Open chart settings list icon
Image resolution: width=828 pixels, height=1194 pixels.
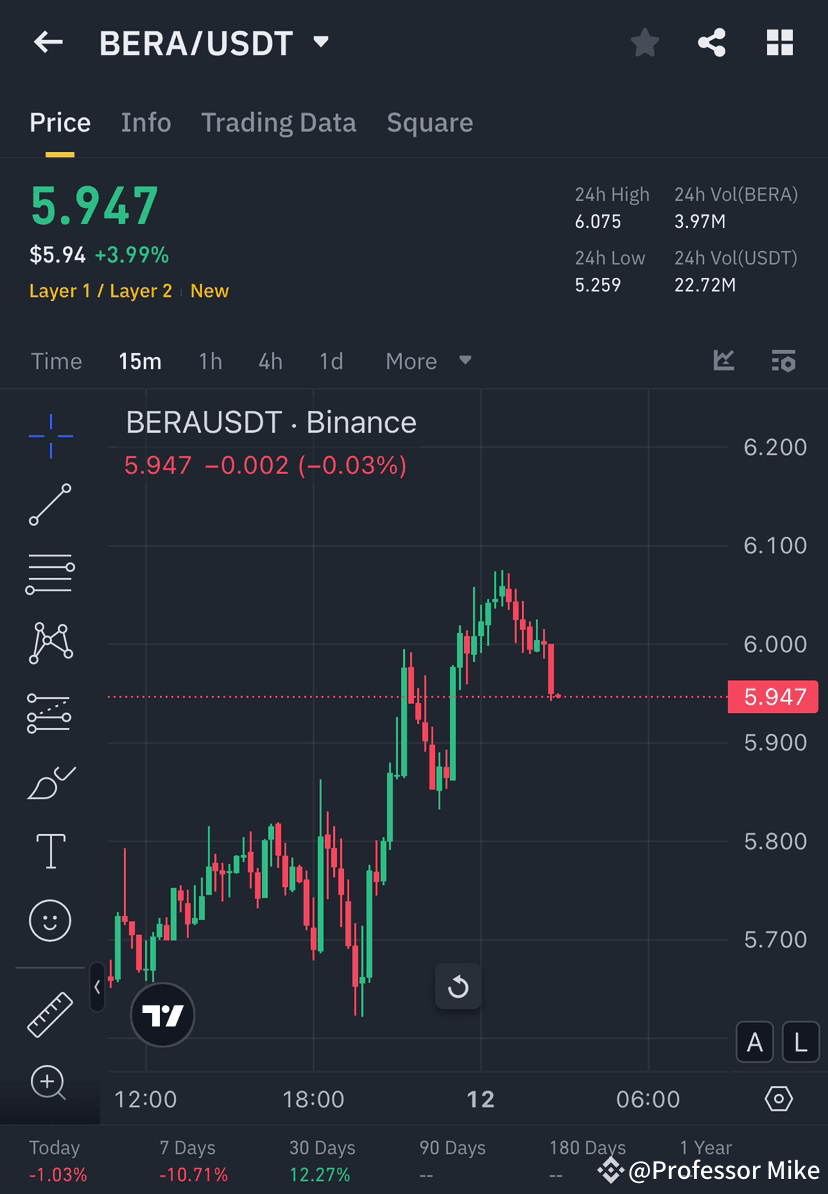tap(783, 360)
